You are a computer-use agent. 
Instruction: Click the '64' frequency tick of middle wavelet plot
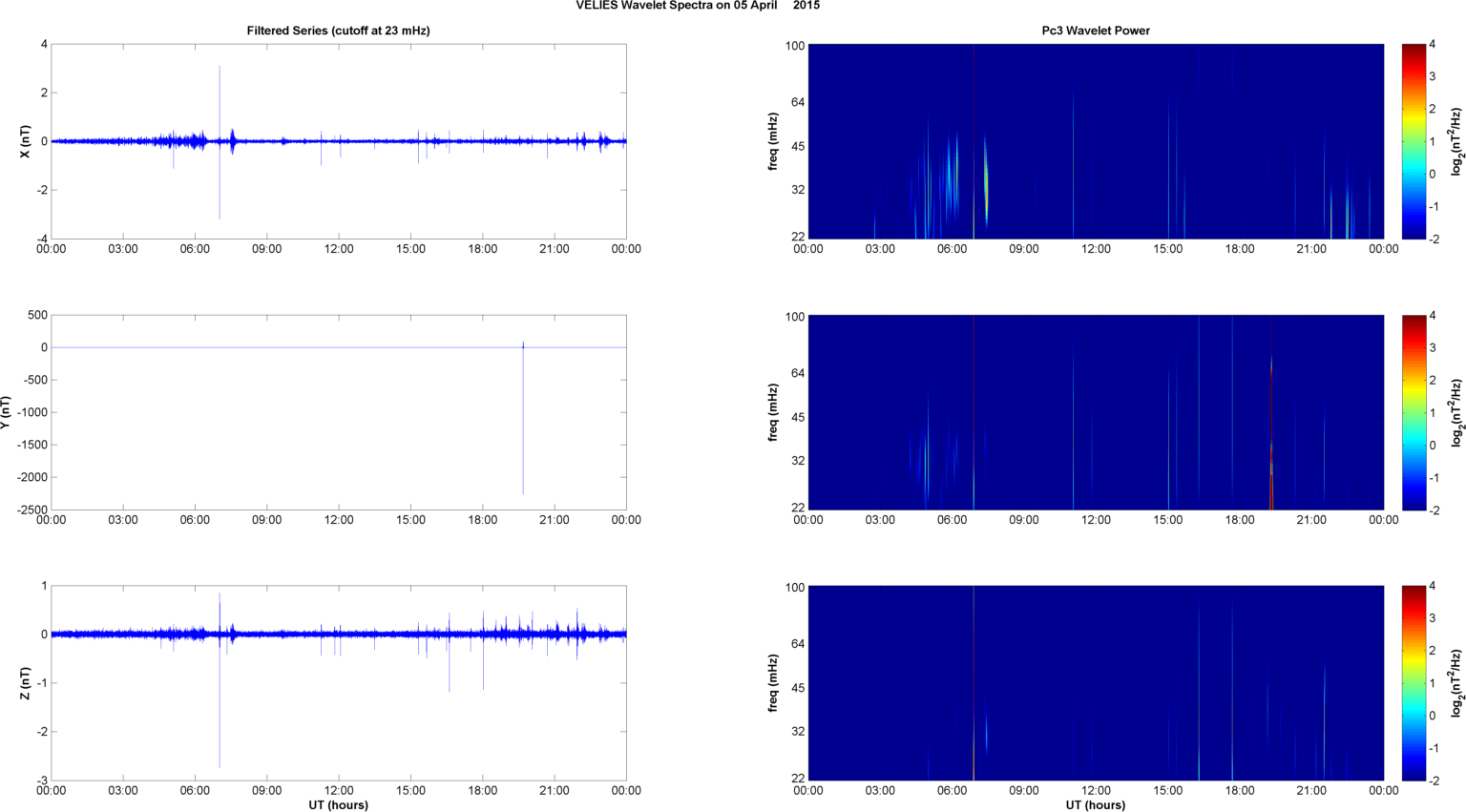(798, 373)
